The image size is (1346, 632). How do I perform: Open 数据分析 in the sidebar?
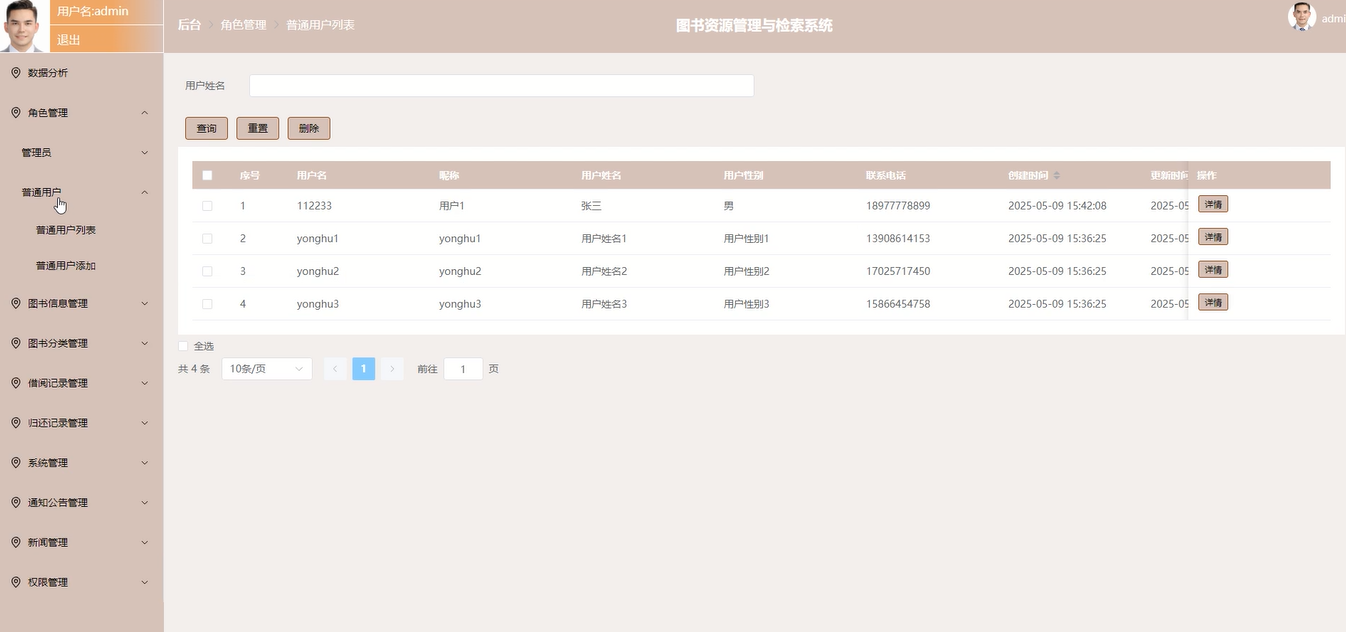tap(48, 73)
